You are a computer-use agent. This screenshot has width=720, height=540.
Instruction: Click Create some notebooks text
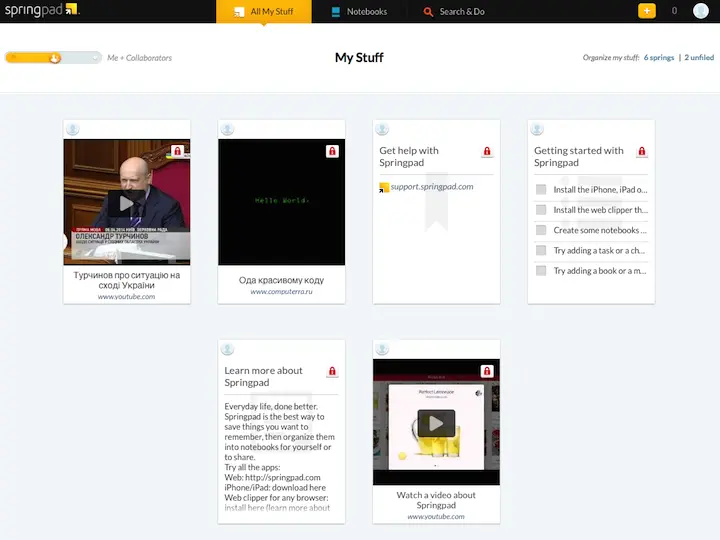(x=600, y=230)
